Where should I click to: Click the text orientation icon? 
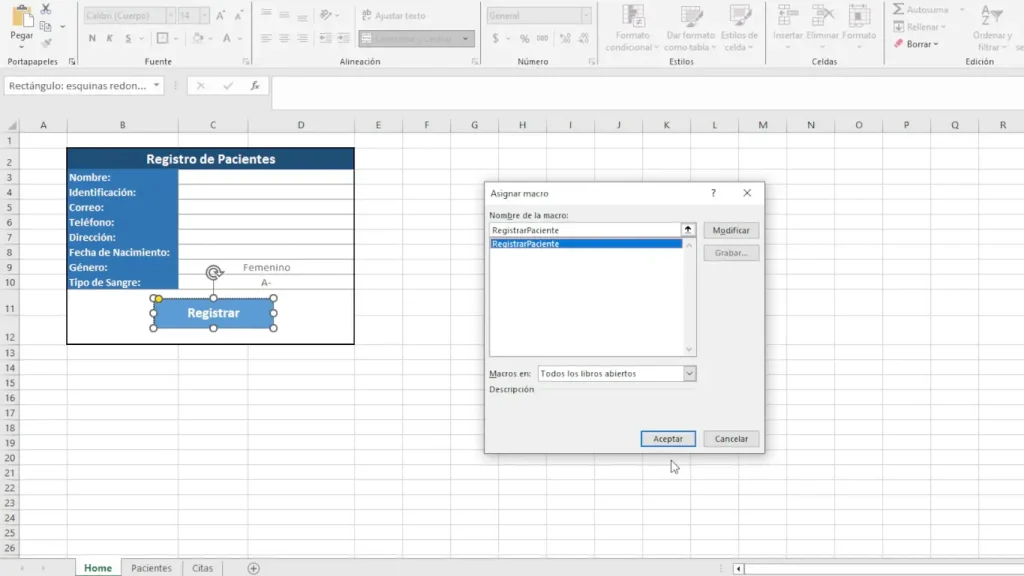tap(326, 15)
